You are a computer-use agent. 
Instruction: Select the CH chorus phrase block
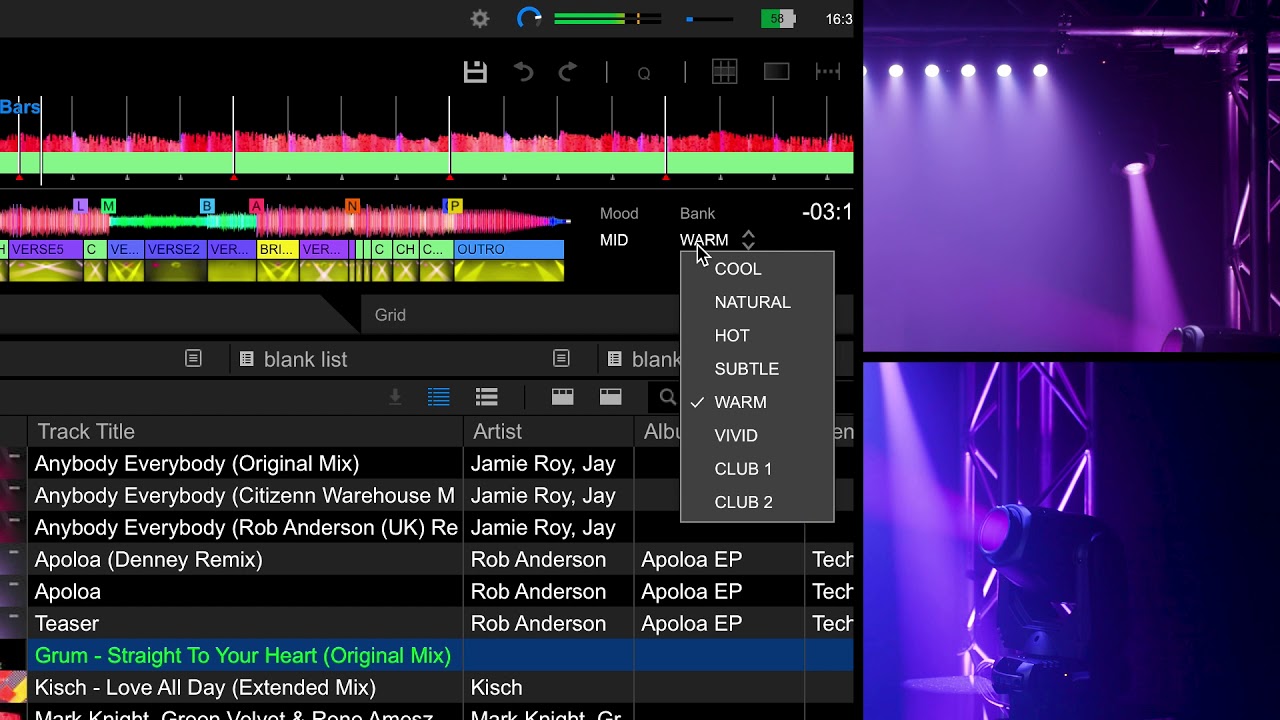pyautogui.click(x=405, y=249)
